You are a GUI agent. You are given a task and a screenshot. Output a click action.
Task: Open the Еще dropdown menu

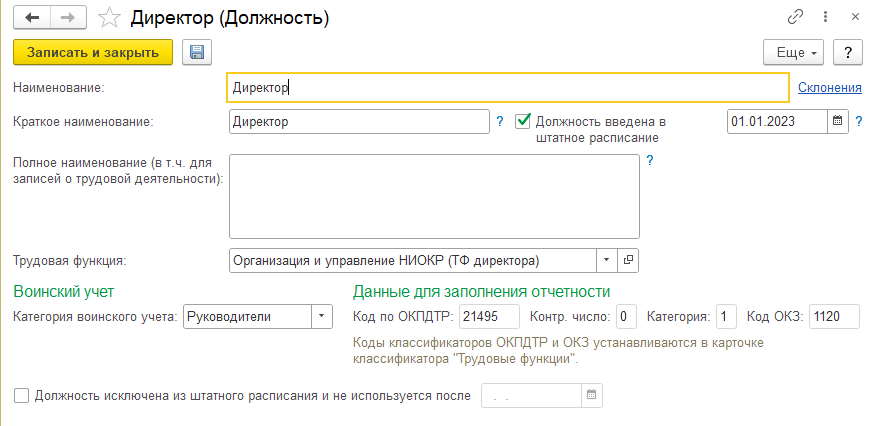pos(793,53)
